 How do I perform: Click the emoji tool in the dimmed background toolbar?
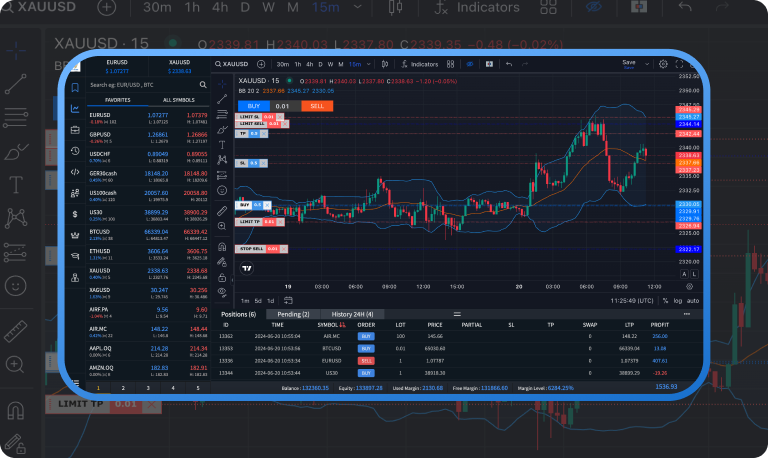coord(15,286)
